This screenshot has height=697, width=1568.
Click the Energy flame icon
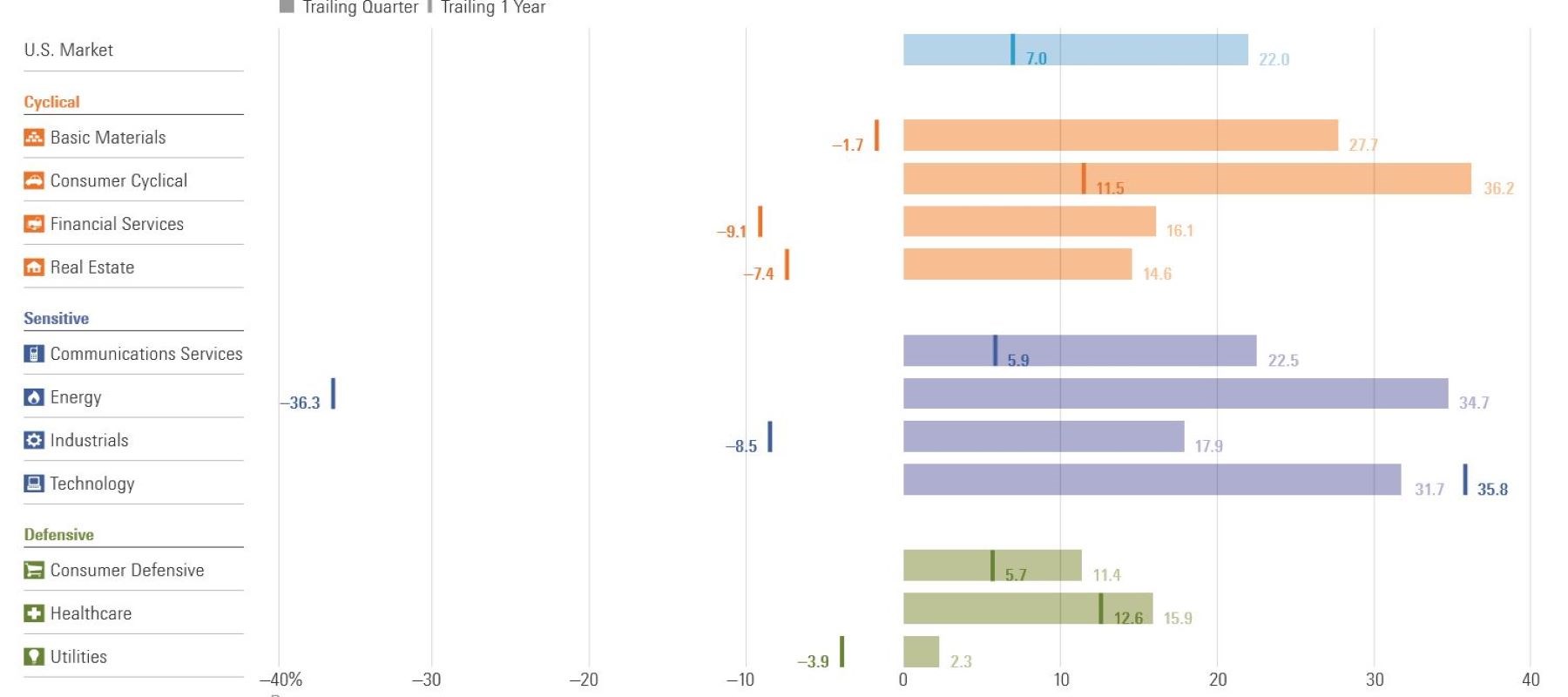tap(34, 397)
